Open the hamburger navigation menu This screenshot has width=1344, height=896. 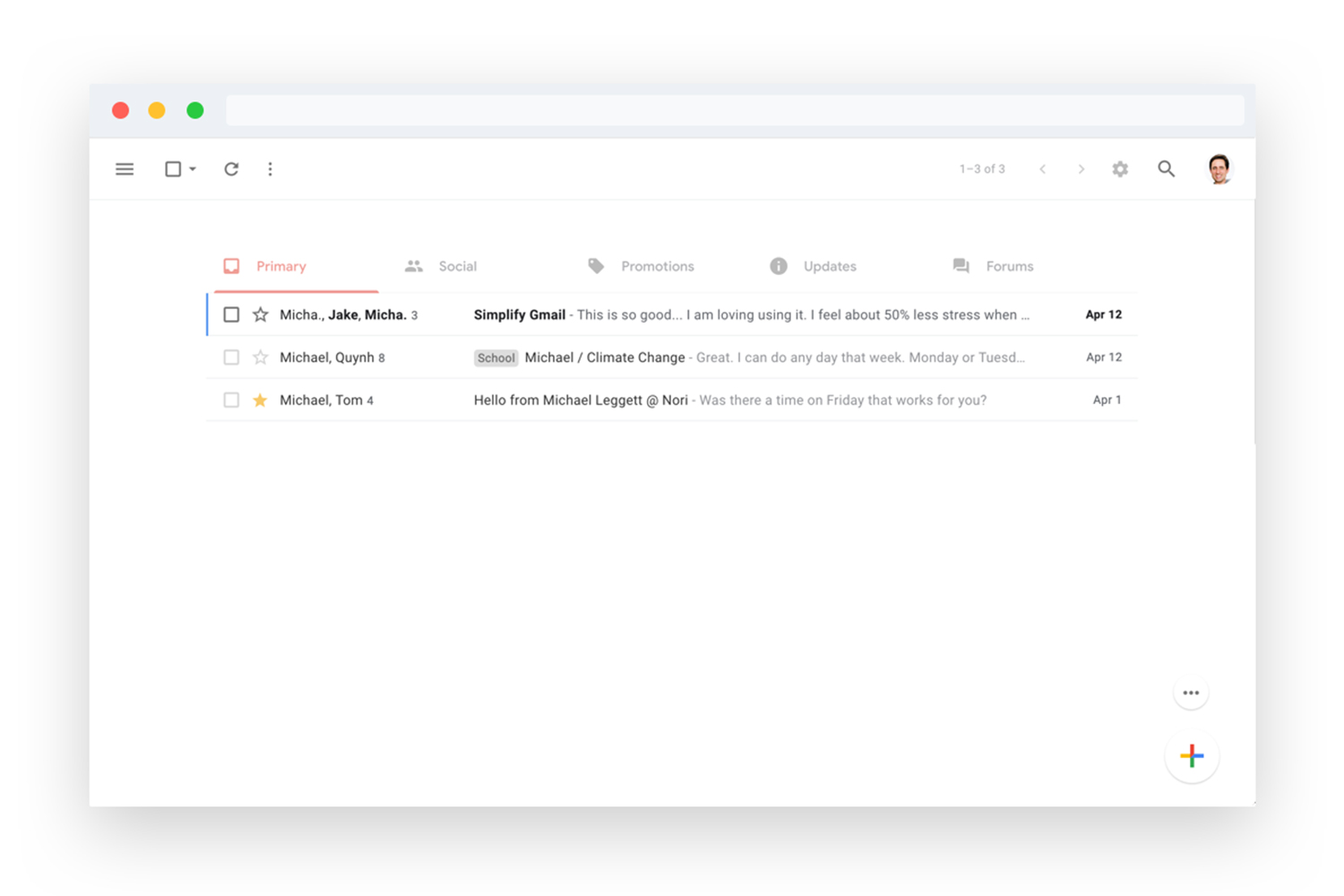tap(125, 168)
